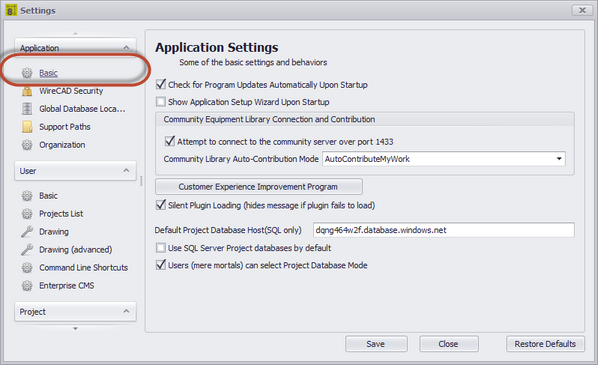Open Drawing (advanced) settings
598x365 pixels.
pyautogui.click(x=76, y=249)
